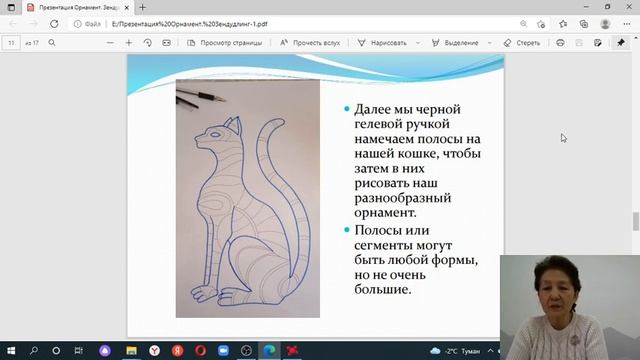Open Task View on the taskbar

click(78, 351)
